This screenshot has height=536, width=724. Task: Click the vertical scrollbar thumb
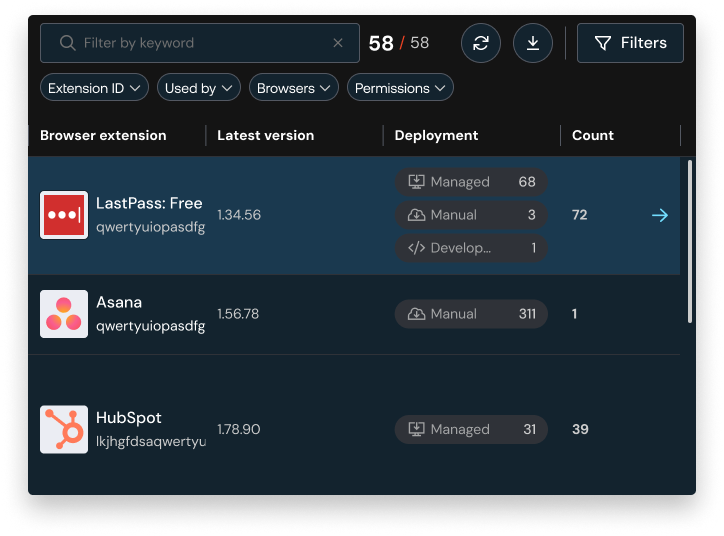click(689, 241)
